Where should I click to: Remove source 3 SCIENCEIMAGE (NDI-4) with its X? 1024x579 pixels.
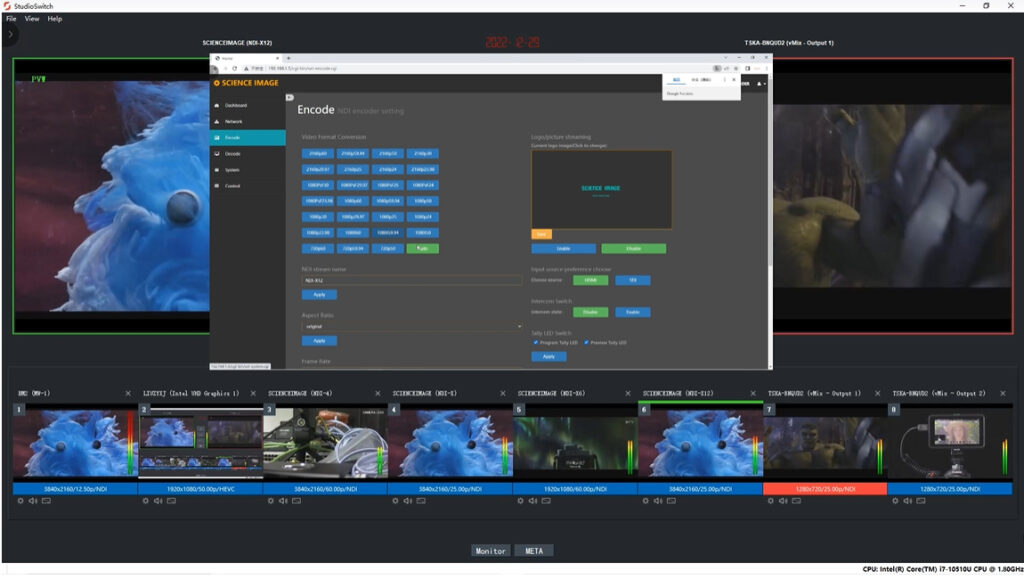click(x=377, y=394)
